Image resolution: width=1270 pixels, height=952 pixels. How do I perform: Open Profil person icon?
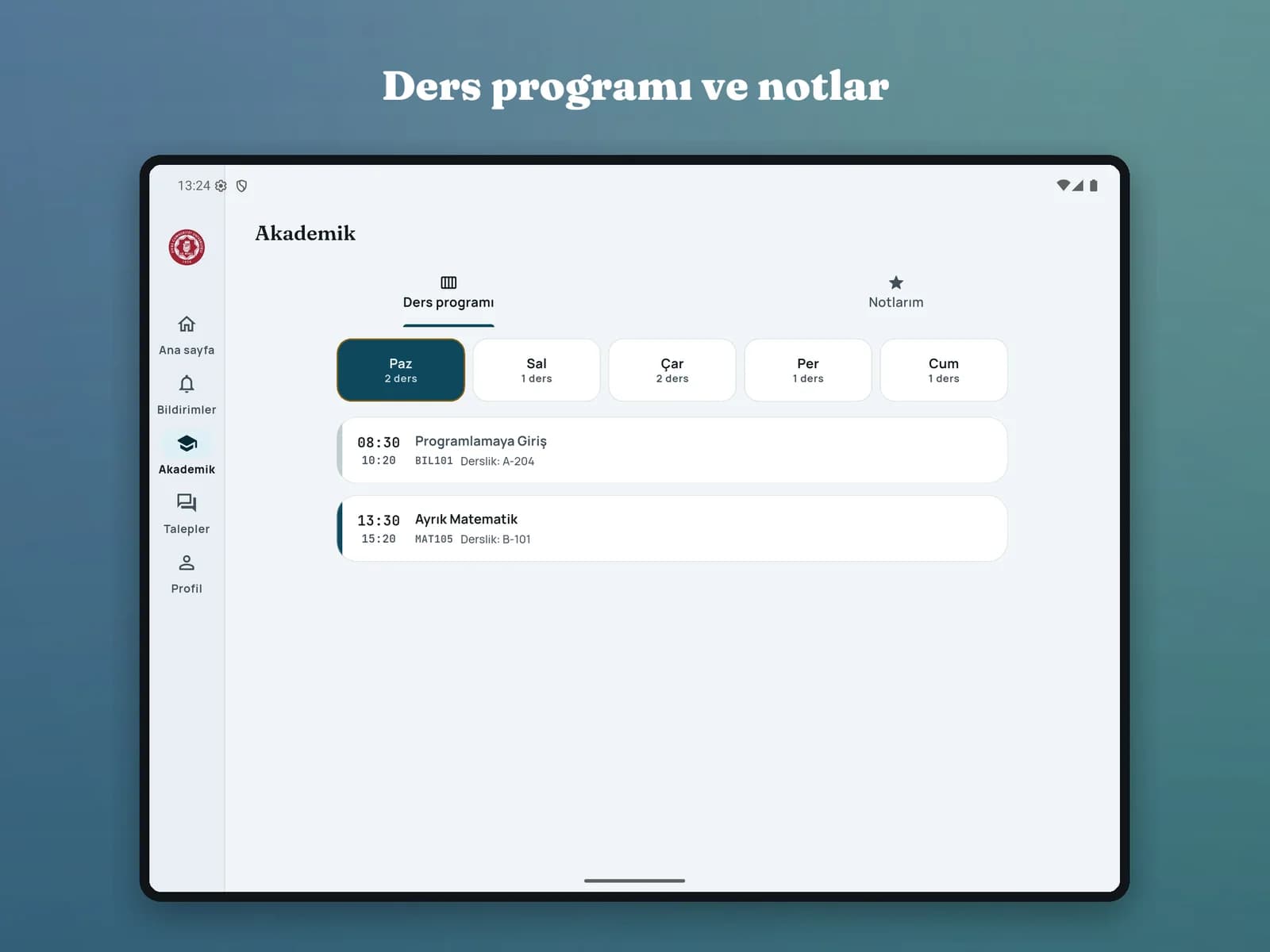(187, 562)
